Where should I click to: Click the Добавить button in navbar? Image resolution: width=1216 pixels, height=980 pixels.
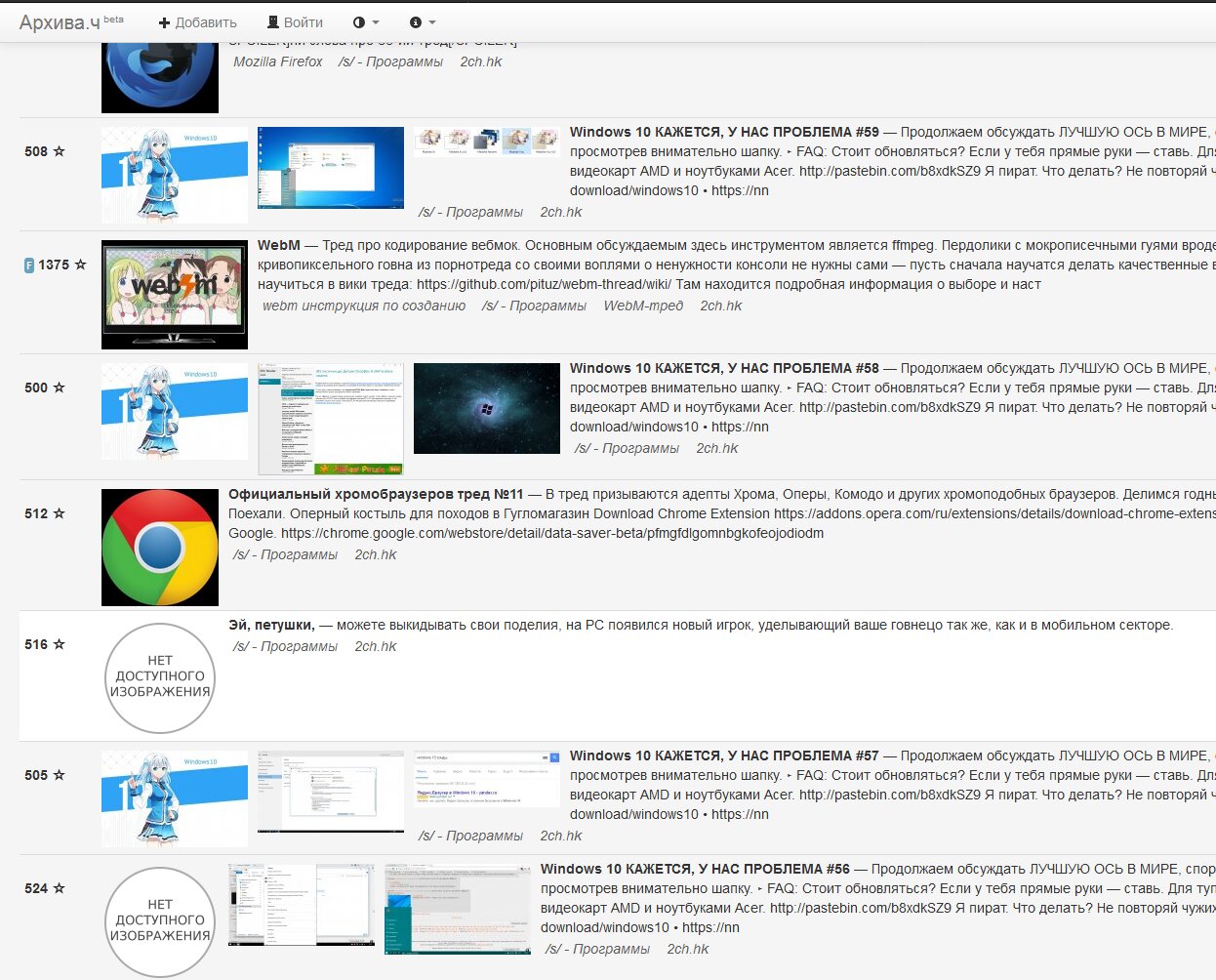(x=197, y=21)
